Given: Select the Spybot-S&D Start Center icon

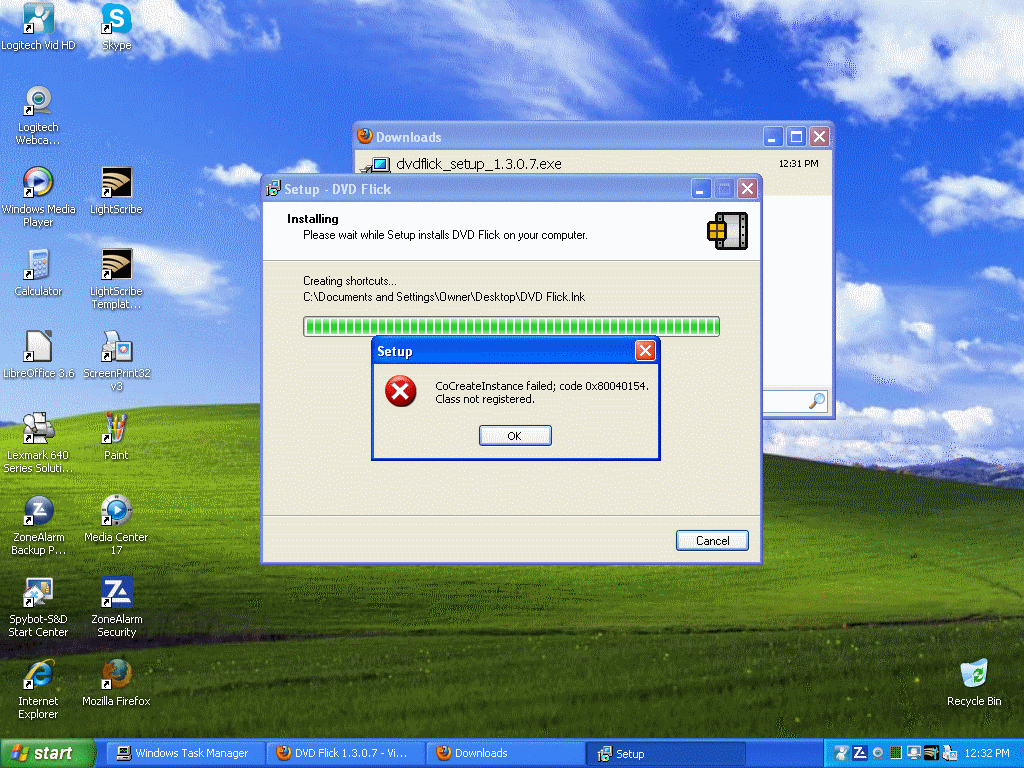Looking at the screenshot, I should pyautogui.click(x=38, y=607).
